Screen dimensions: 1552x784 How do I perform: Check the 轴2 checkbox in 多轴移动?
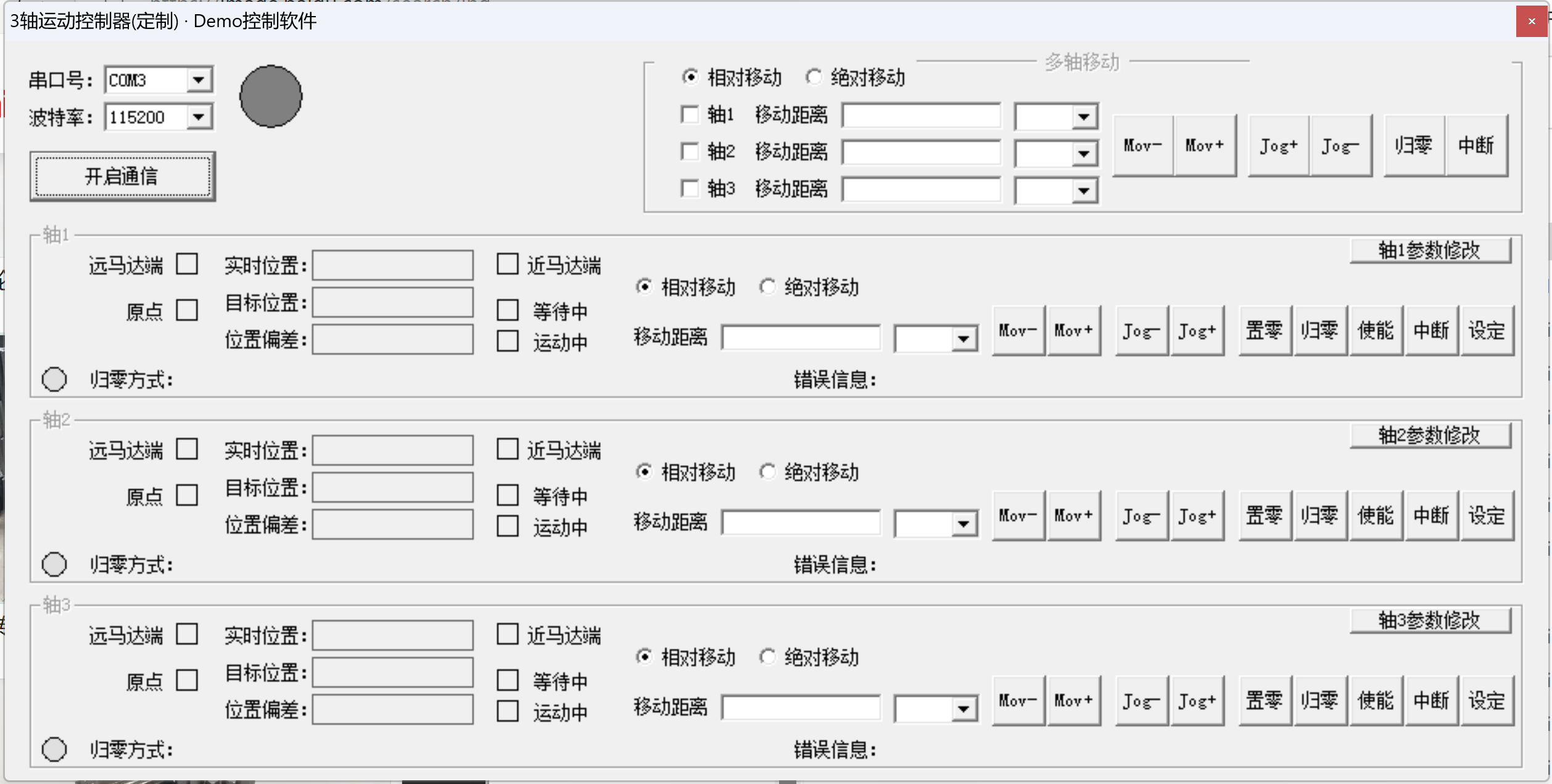point(690,151)
